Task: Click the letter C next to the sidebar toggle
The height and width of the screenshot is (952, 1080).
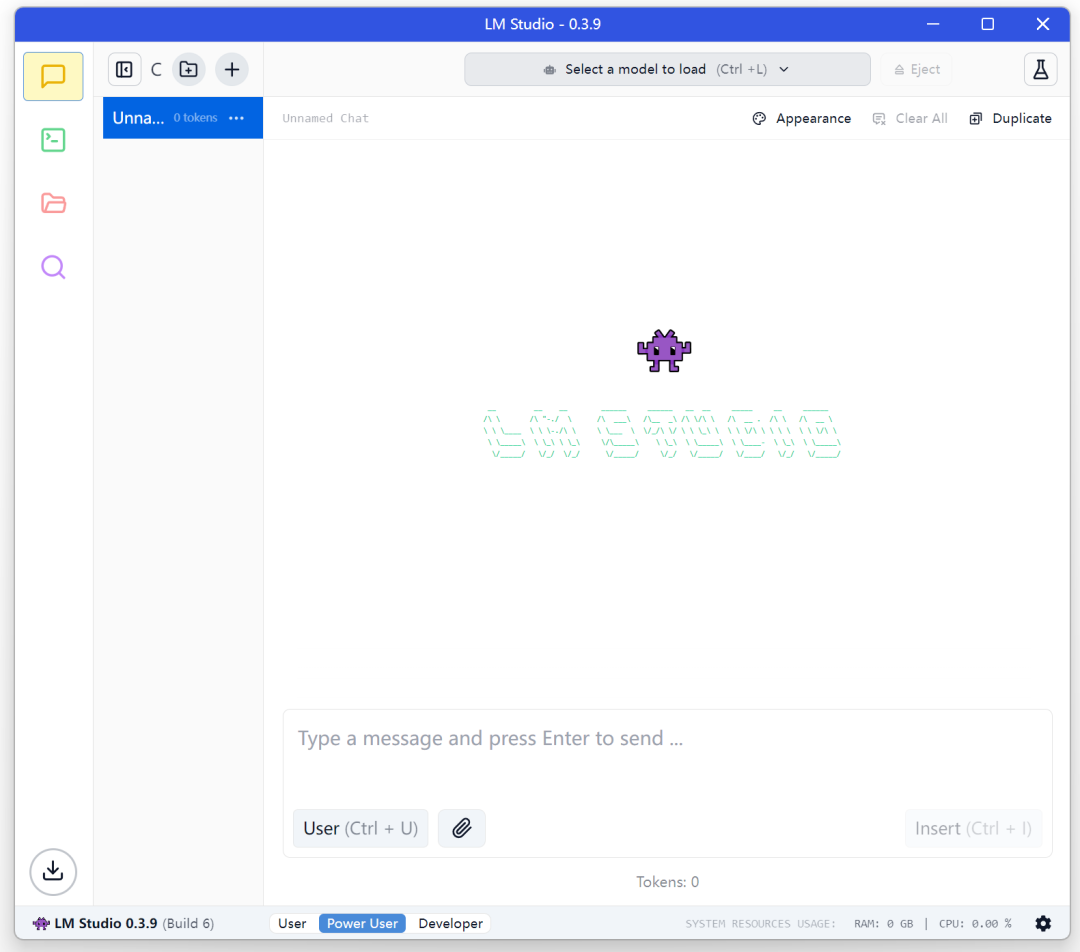Action: pyautogui.click(x=156, y=70)
